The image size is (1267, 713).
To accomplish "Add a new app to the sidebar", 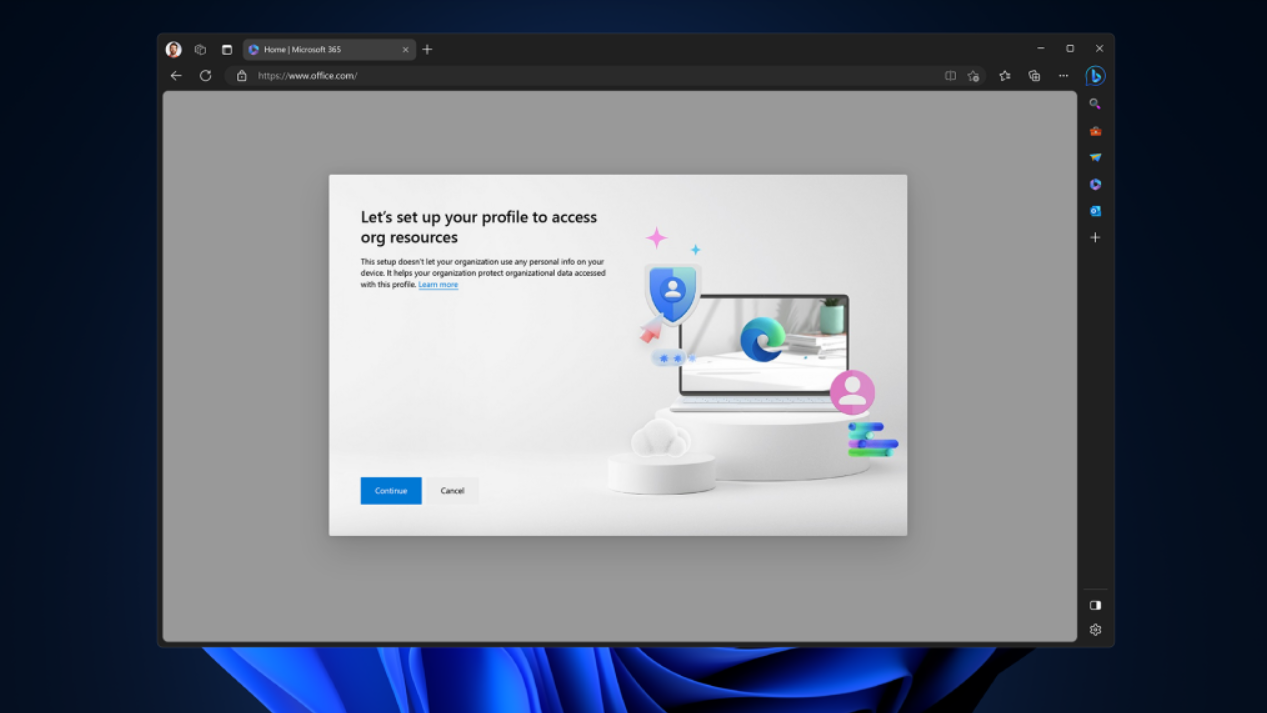I will (1095, 237).
